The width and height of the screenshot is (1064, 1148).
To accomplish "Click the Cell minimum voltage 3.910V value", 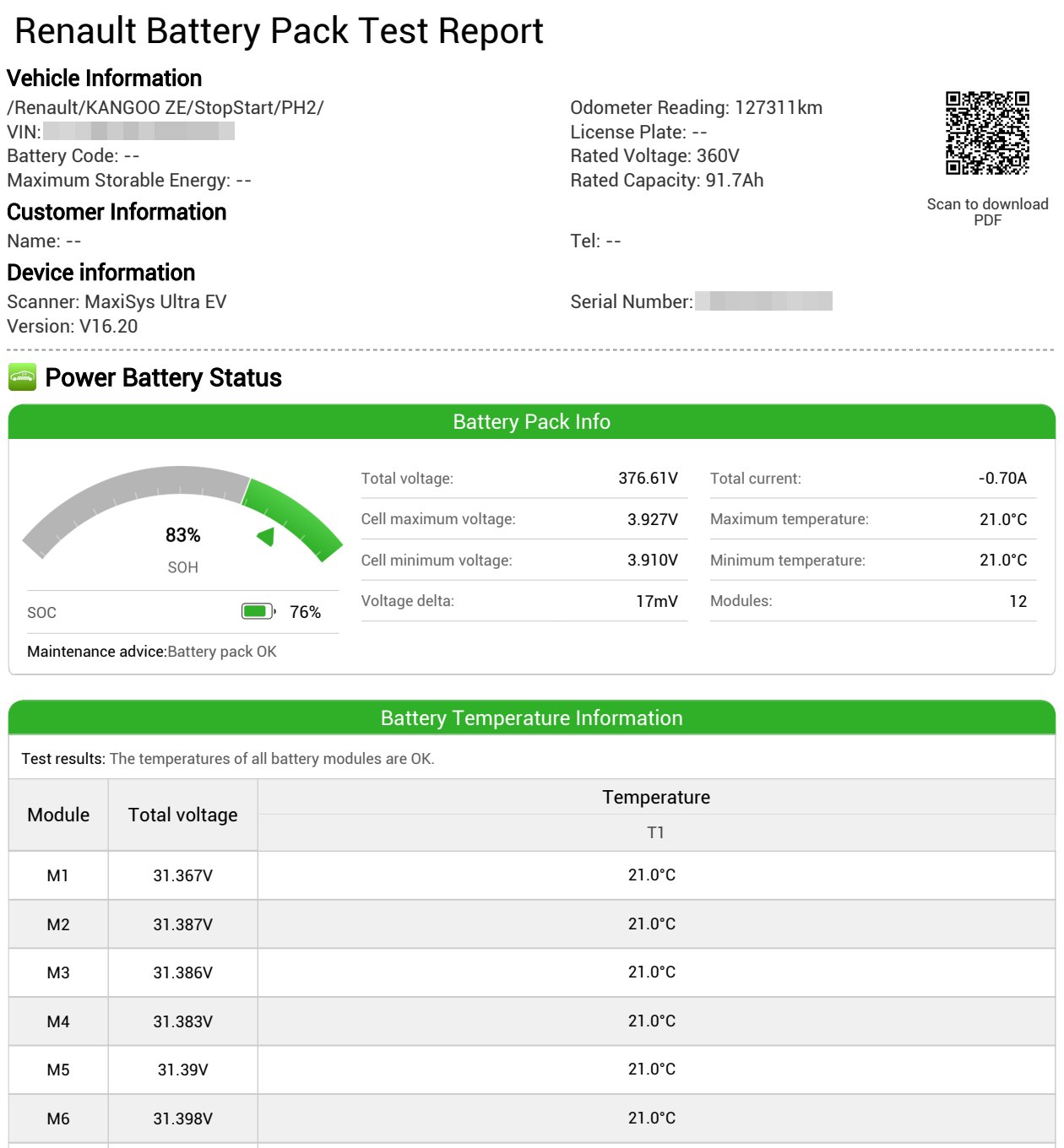I will (653, 560).
